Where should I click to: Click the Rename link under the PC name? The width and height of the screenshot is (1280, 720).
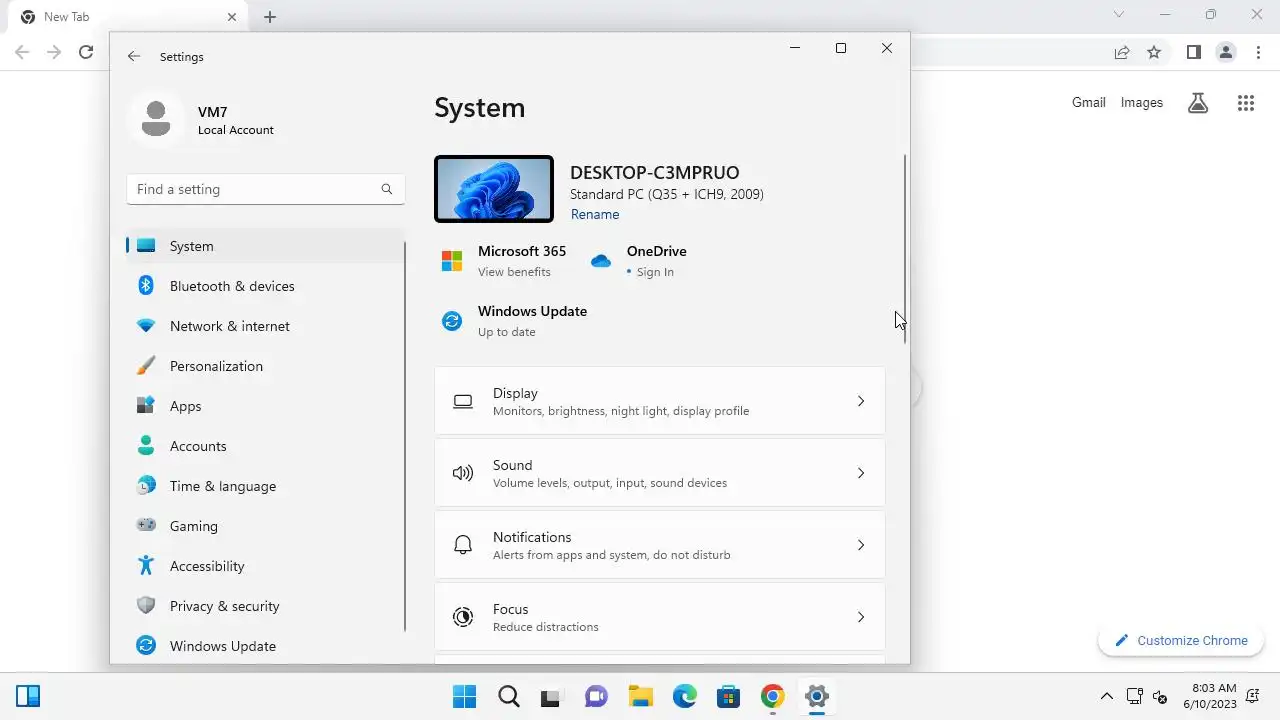pyautogui.click(x=595, y=214)
